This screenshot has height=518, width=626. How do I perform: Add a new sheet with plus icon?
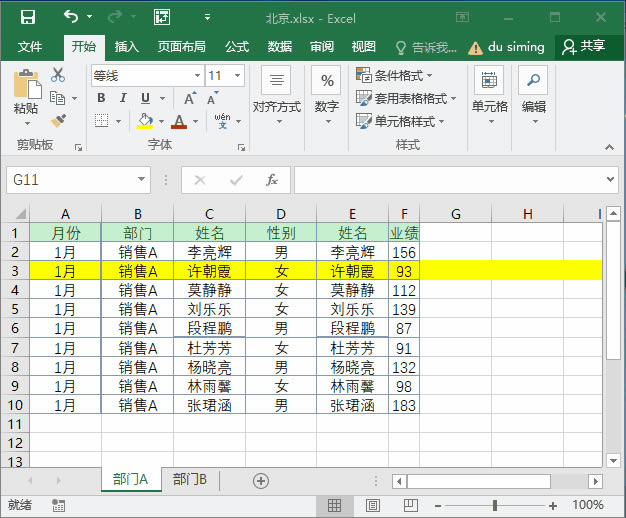(261, 480)
